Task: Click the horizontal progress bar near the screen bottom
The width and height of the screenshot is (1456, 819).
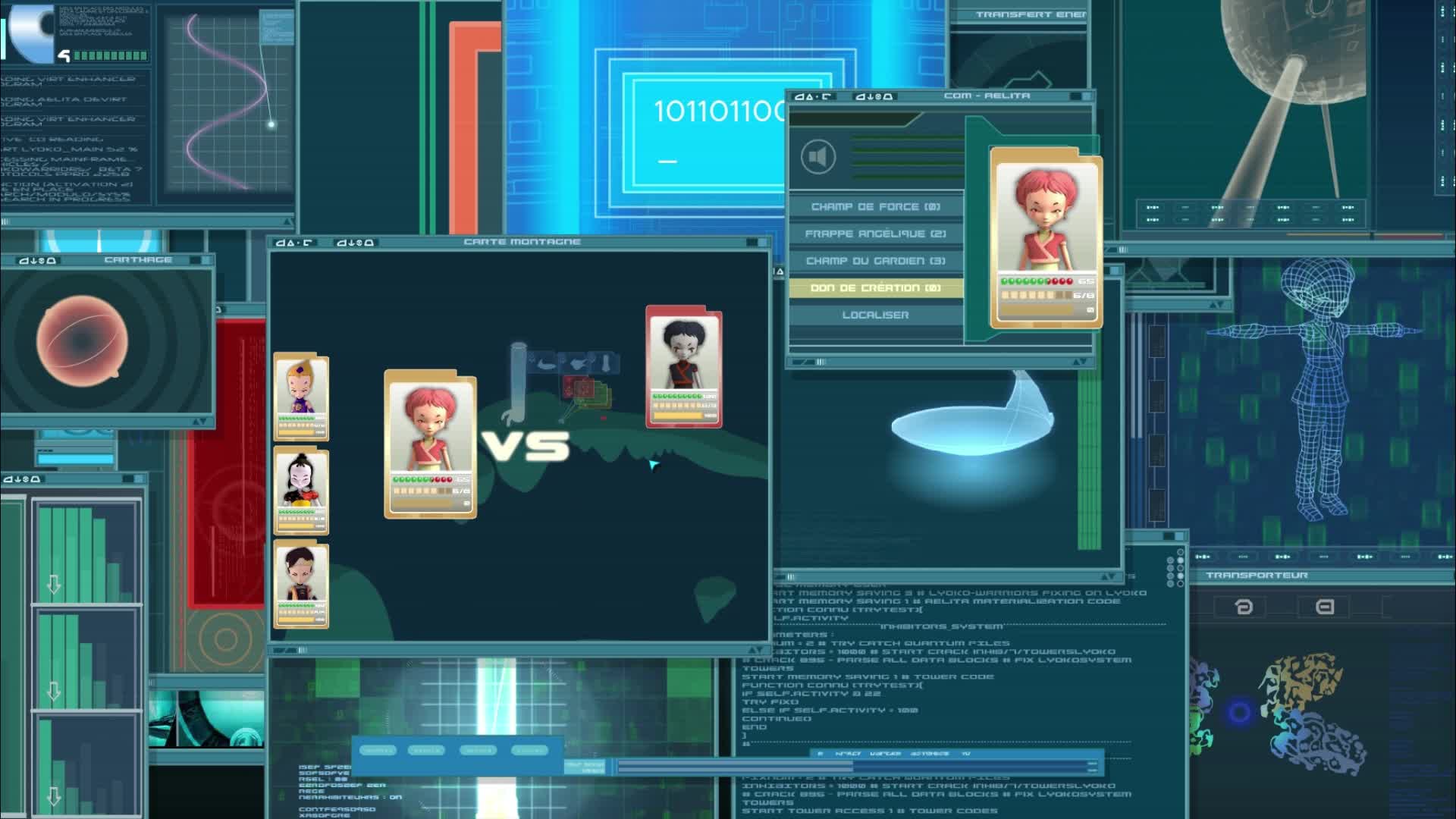Action: [858, 767]
